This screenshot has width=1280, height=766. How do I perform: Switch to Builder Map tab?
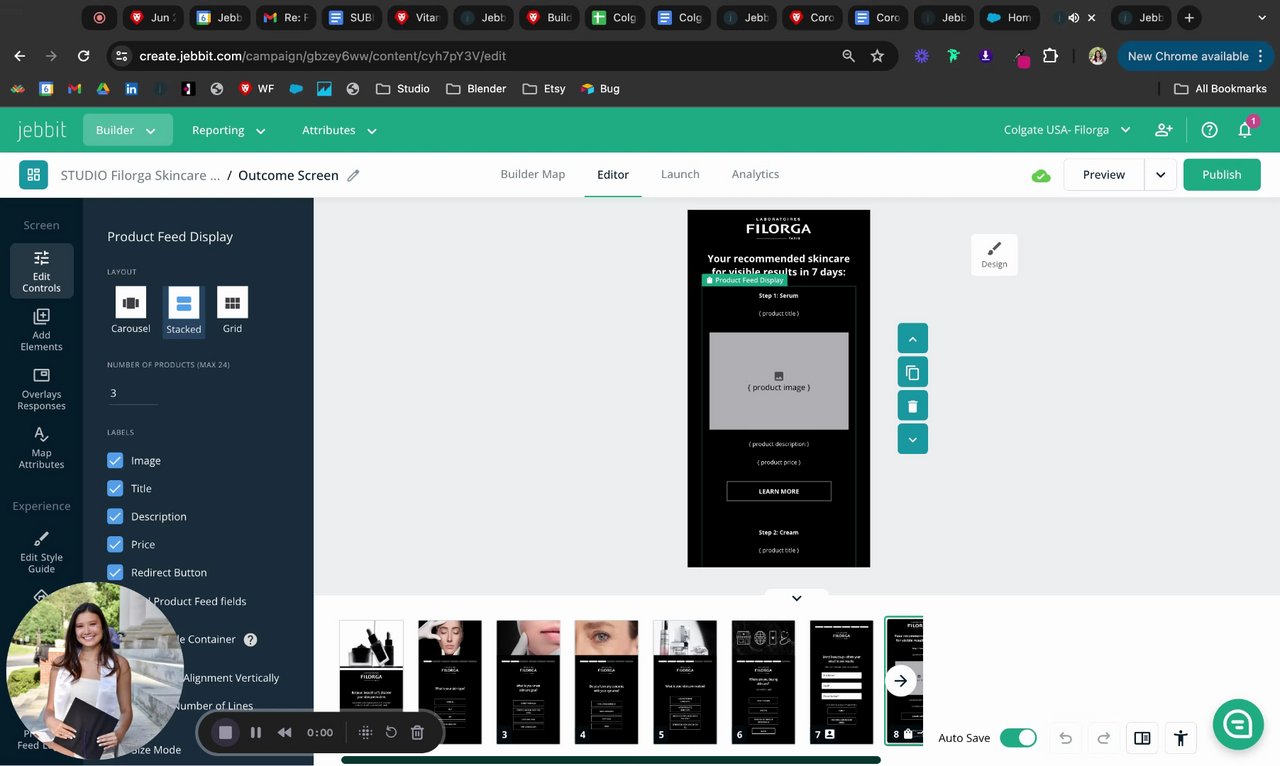coord(533,174)
